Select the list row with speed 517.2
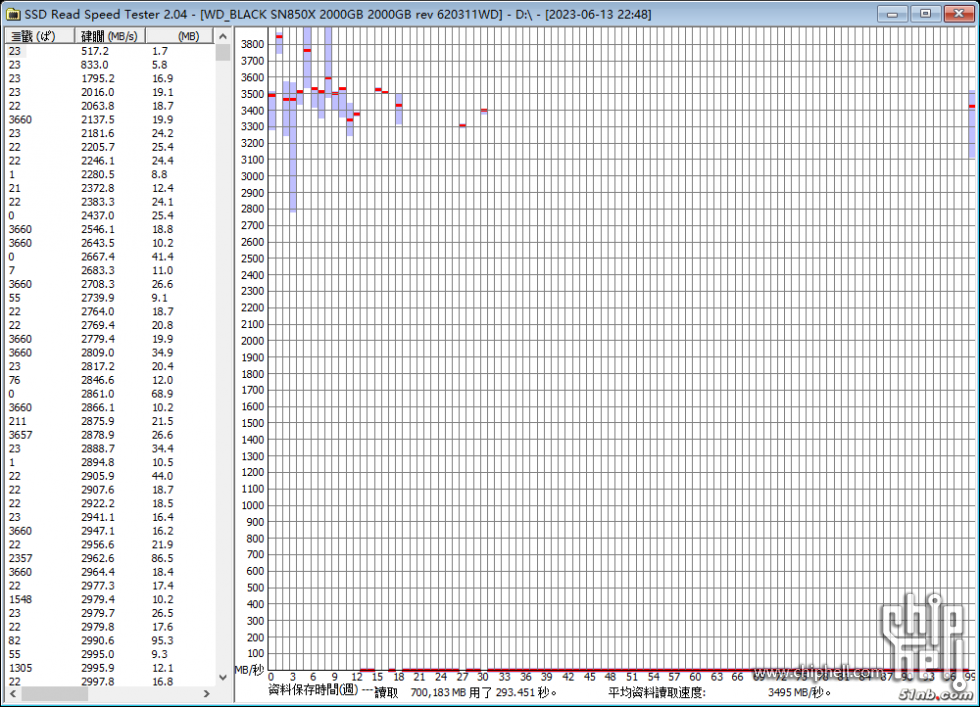 [x=110, y=51]
